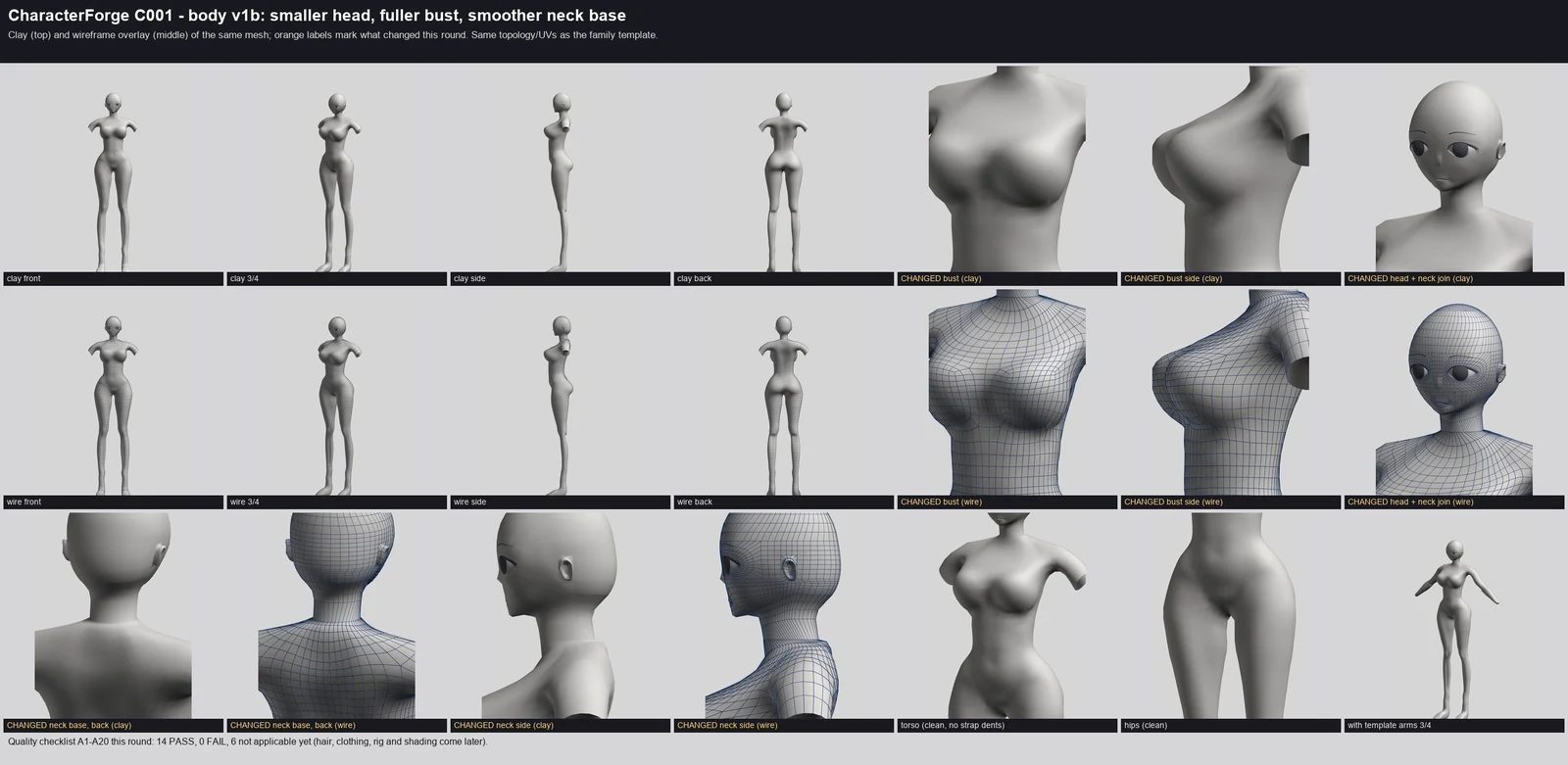Click 'torso (clean, no strap dents)' caption
The image size is (1568, 765).
pyautogui.click(x=953, y=726)
